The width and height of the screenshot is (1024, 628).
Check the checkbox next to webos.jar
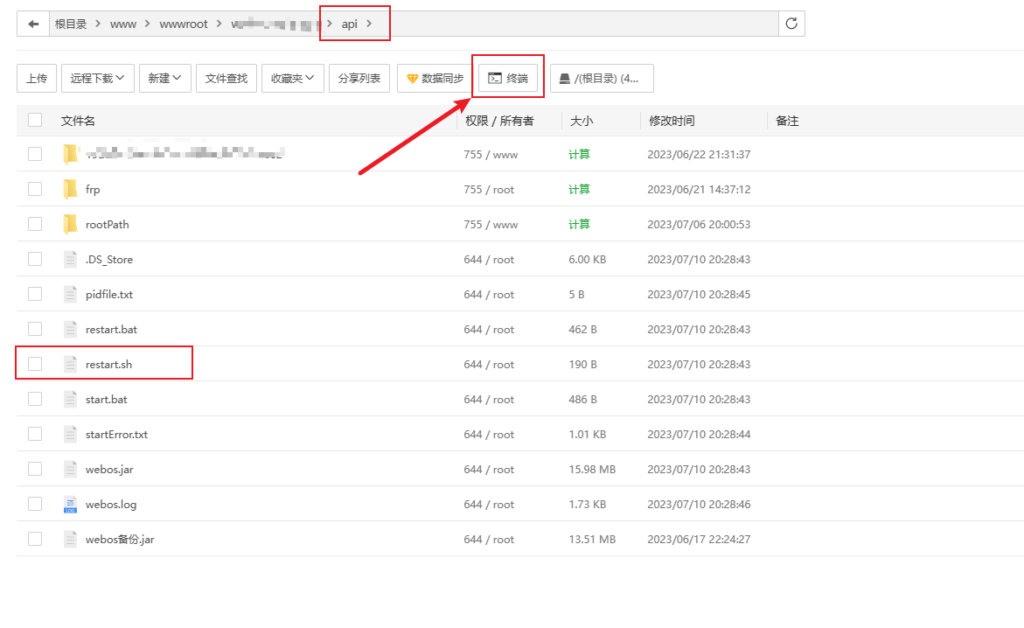tap(35, 468)
